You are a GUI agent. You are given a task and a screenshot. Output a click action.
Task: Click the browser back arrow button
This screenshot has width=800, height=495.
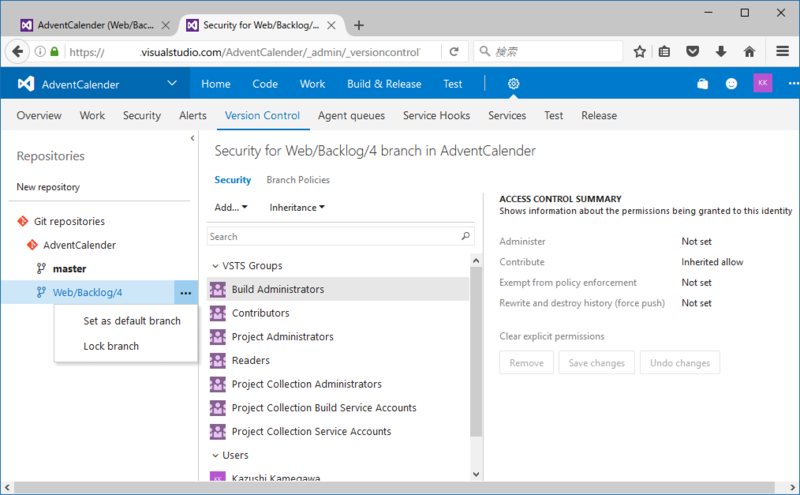[x=17, y=52]
